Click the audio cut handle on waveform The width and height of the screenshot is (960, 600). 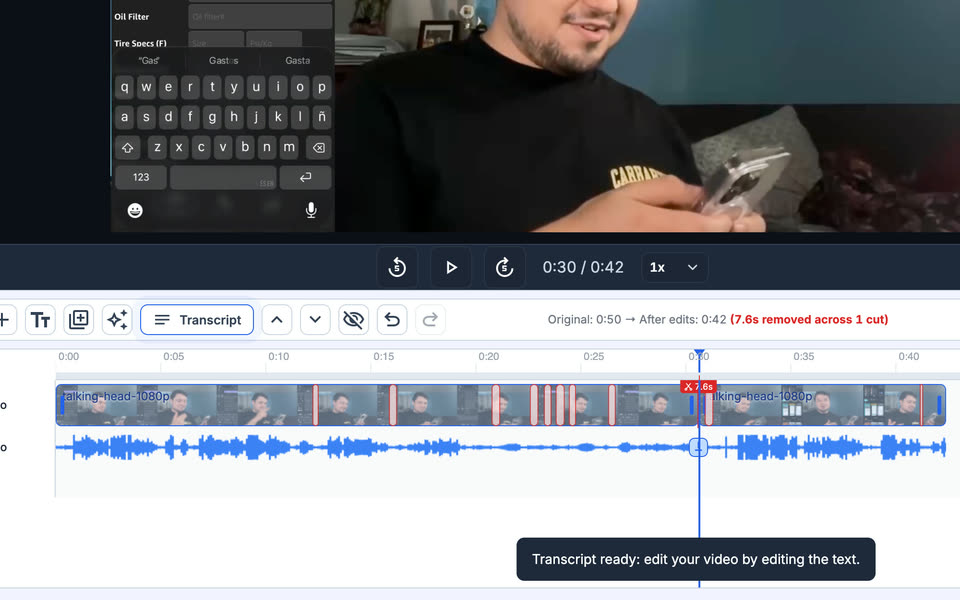pos(699,448)
